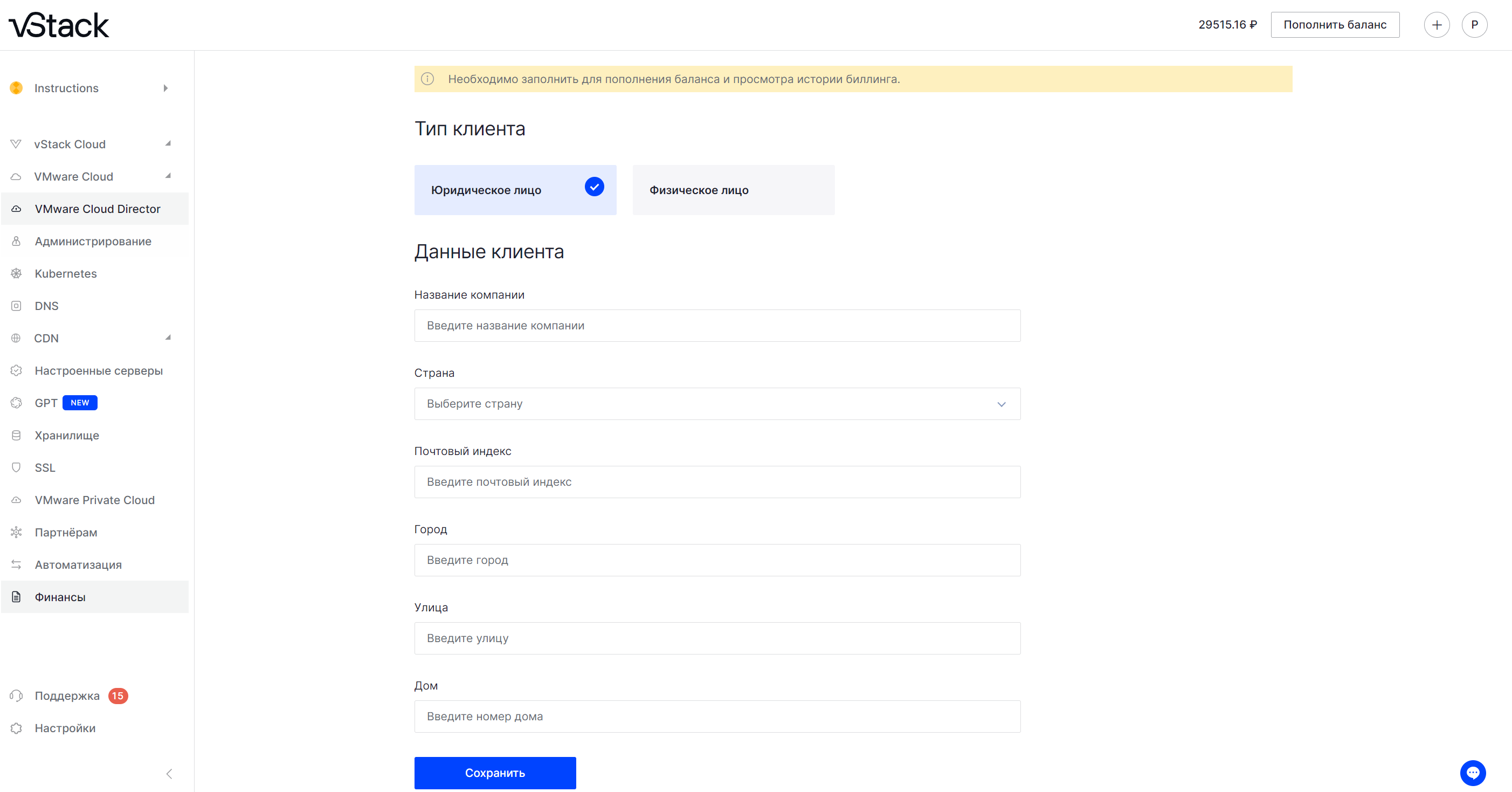
Task: Click the Партнёрам network icon
Action: click(x=16, y=532)
